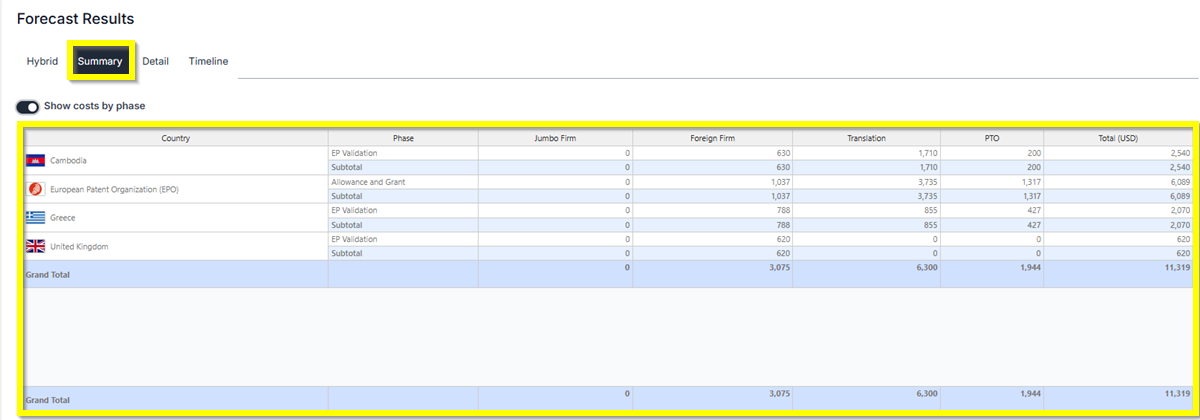Click Greece's EP Validation phase cell
The image size is (1200, 420).
[x=403, y=210]
